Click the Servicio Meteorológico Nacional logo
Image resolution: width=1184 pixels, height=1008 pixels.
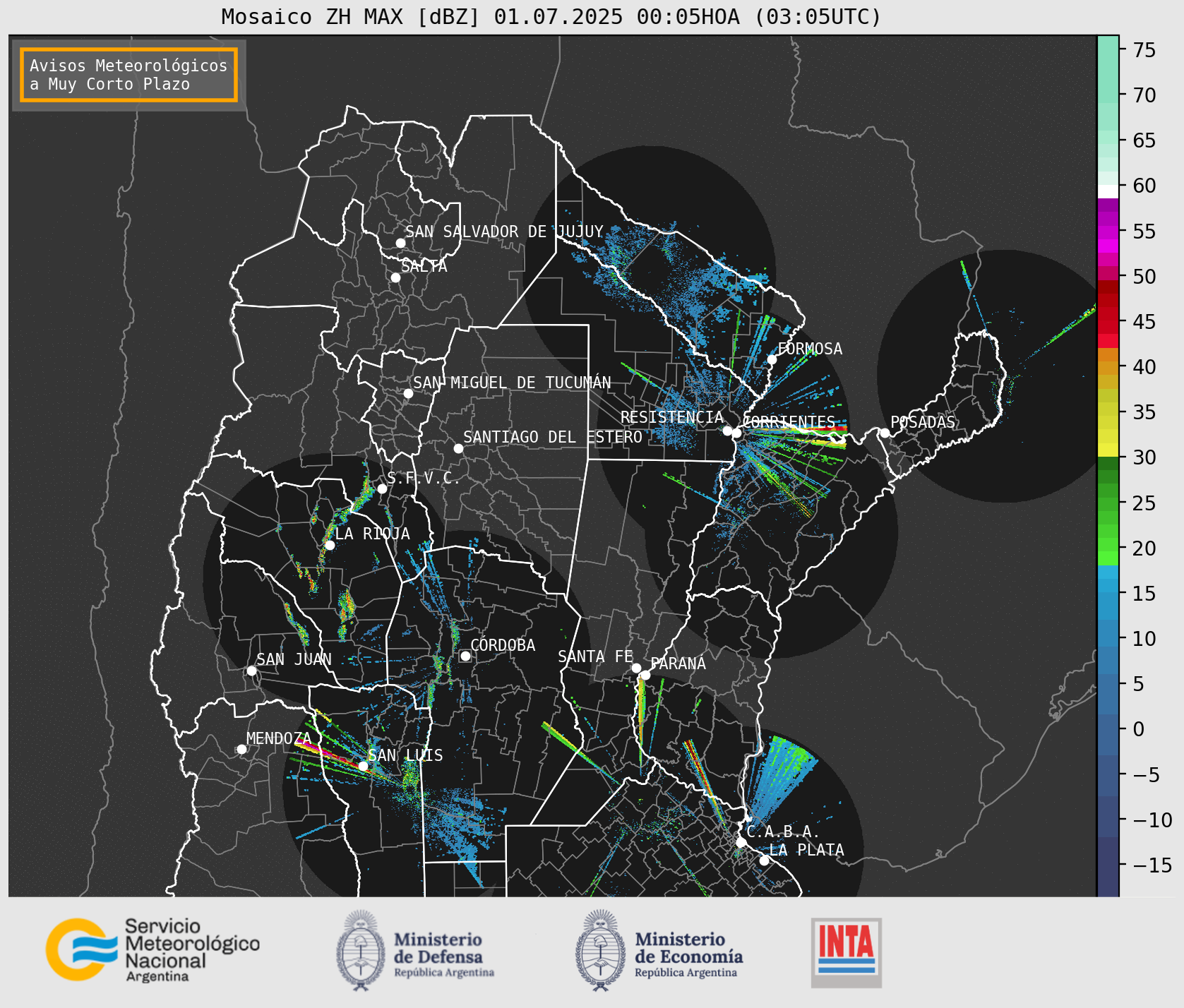(x=153, y=949)
